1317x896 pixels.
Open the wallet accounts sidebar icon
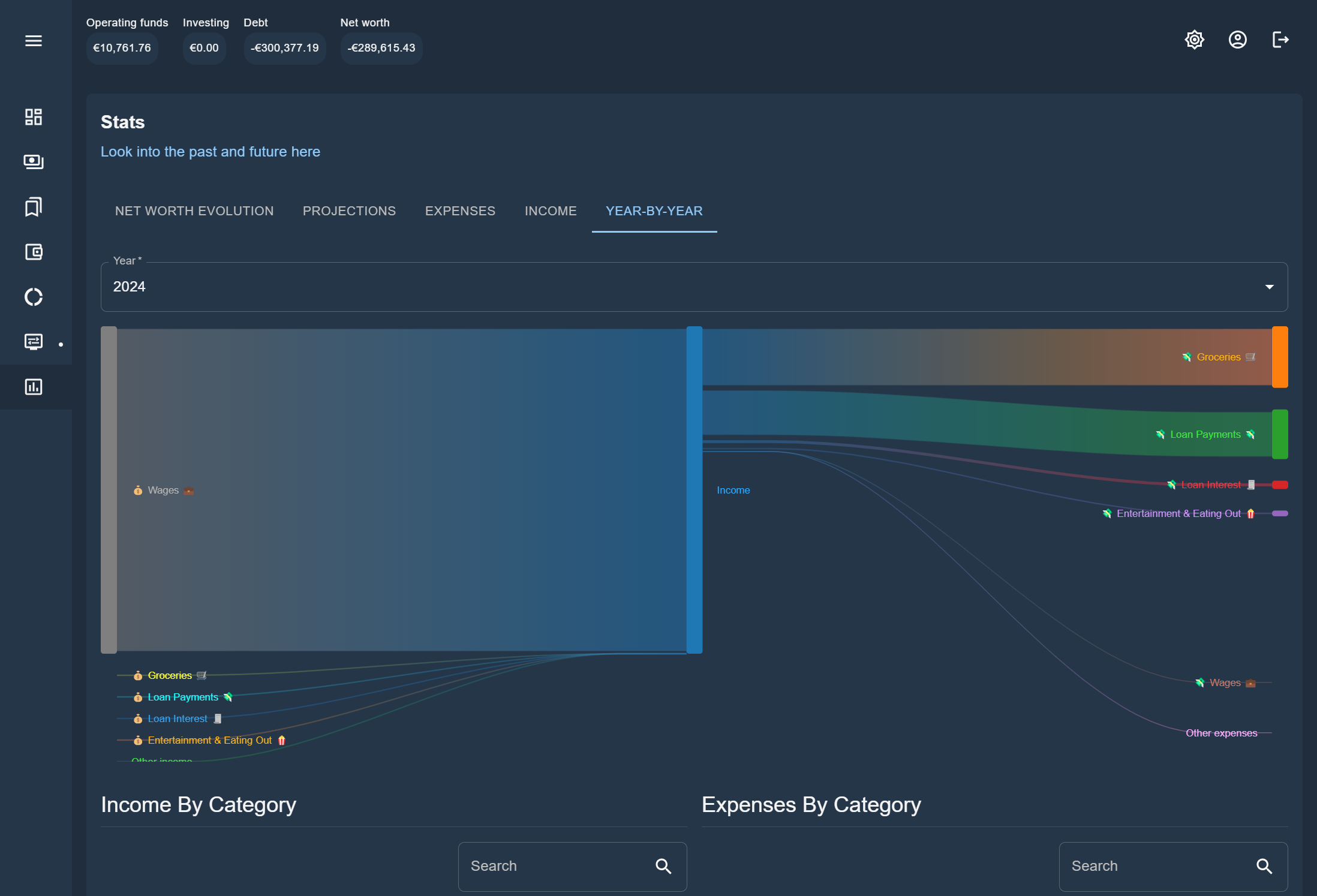(34, 252)
